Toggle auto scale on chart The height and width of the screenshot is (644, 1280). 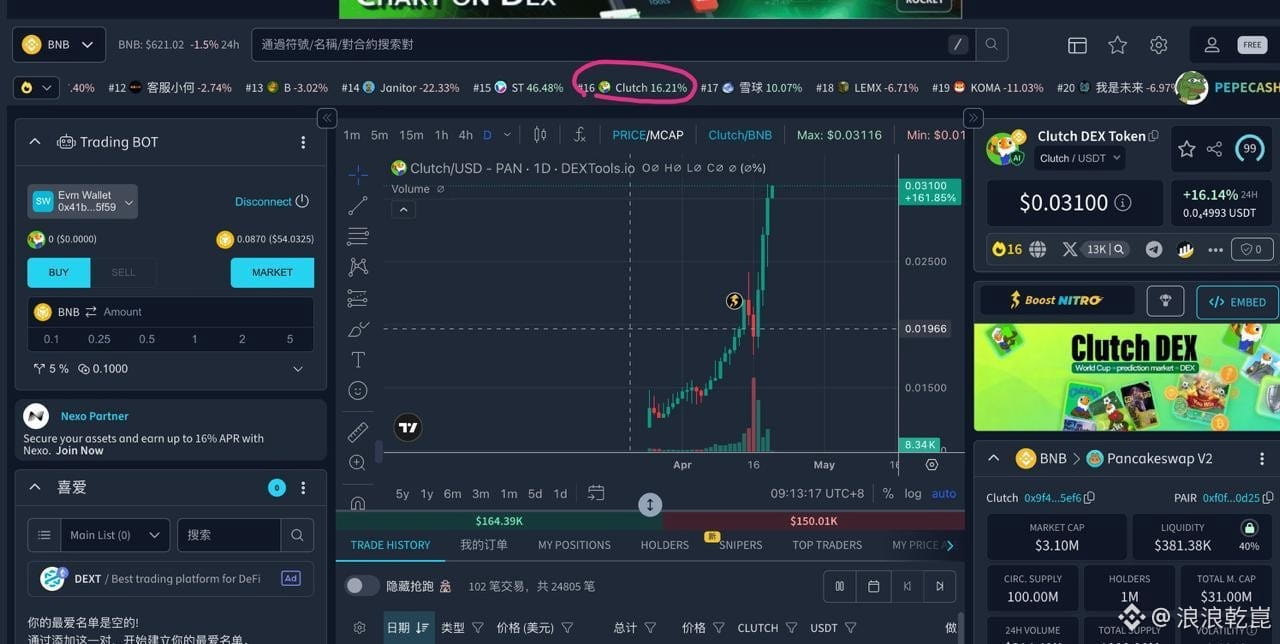click(x=944, y=493)
